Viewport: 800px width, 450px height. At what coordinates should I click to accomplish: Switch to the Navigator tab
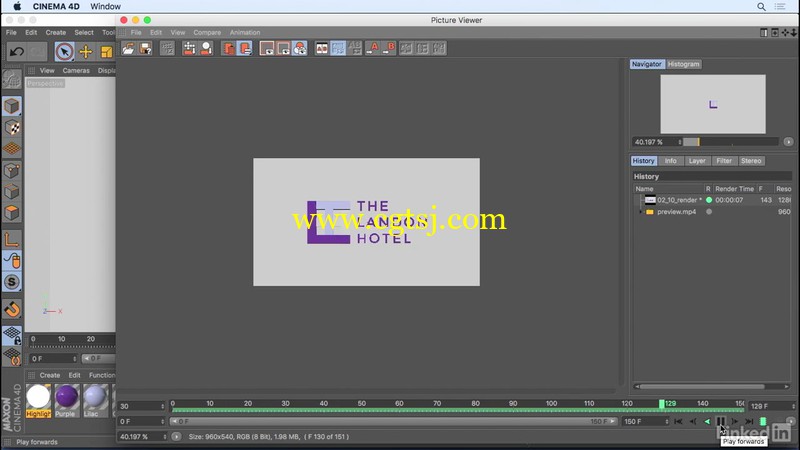(646, 64)
